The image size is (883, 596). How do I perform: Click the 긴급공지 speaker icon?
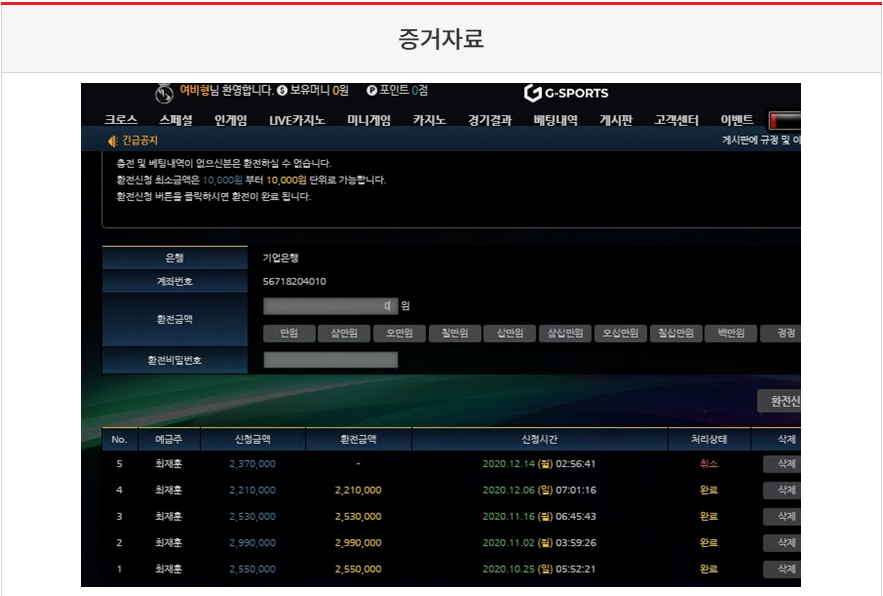[x=112, y=141]
